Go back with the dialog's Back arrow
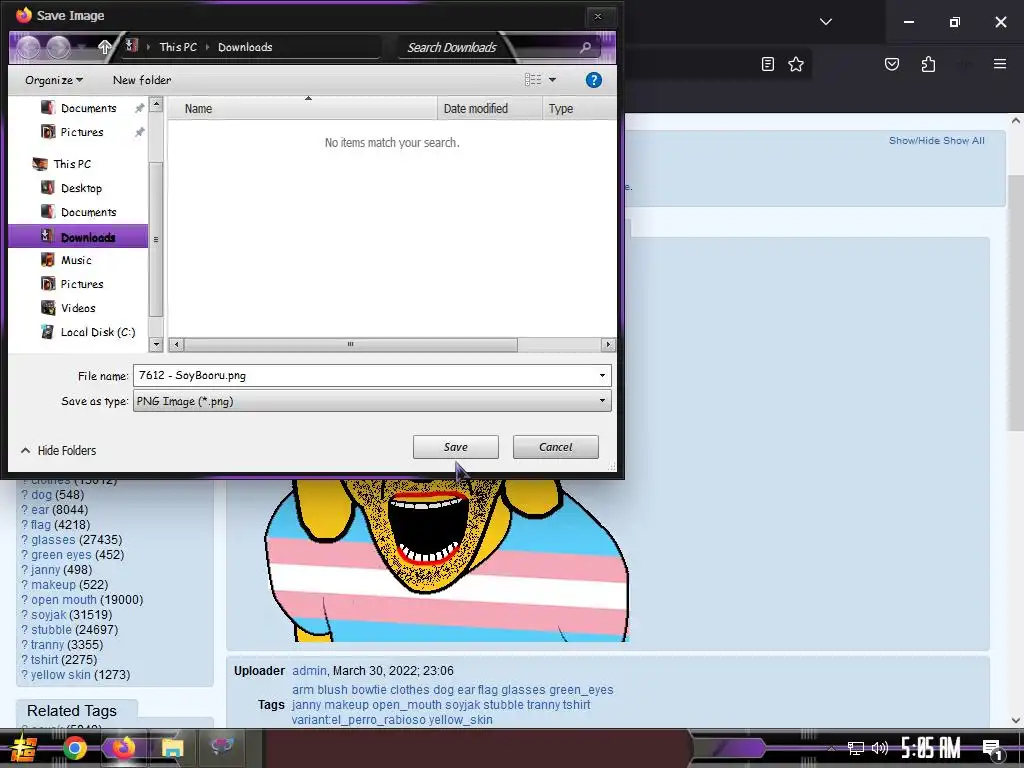 point(29,47)
